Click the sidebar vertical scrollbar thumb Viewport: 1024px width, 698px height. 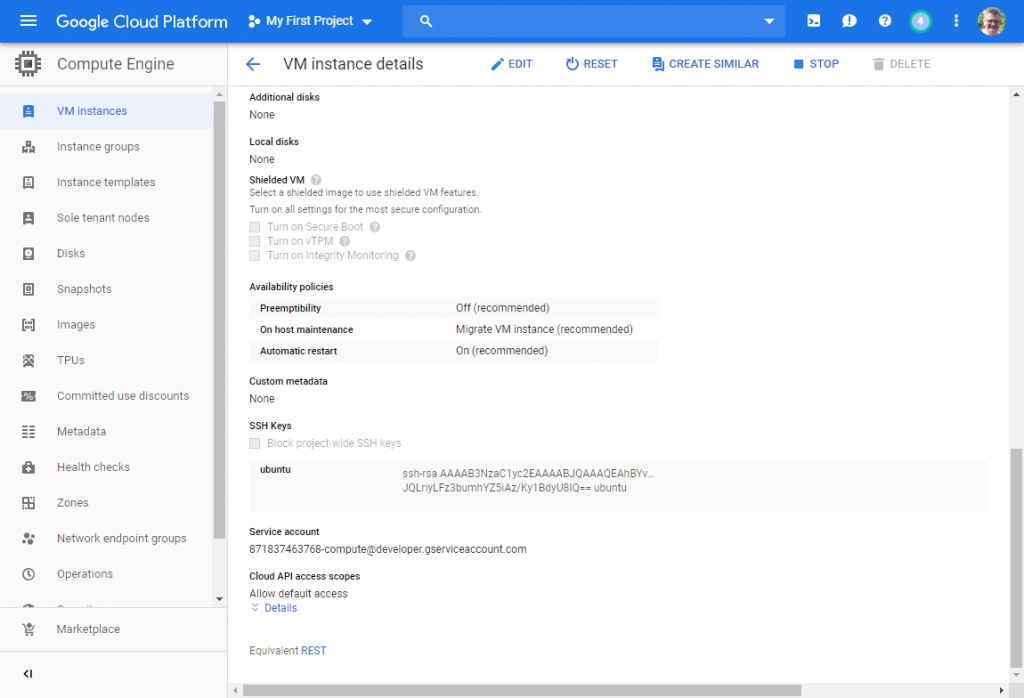coord(219,320)
